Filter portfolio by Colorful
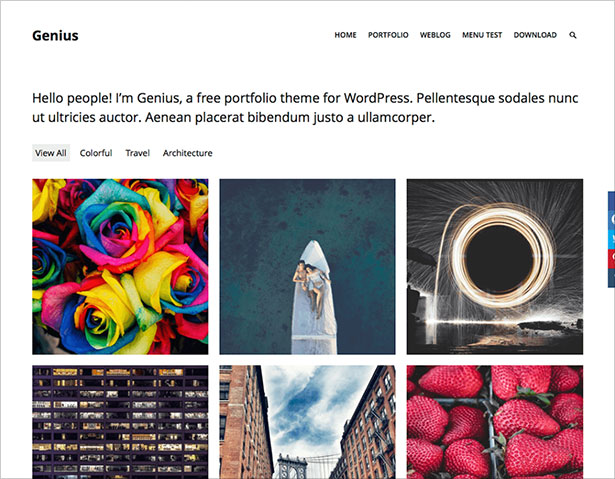Image resolution: width=615 pixels, height=479 pixels. [96, 153]
